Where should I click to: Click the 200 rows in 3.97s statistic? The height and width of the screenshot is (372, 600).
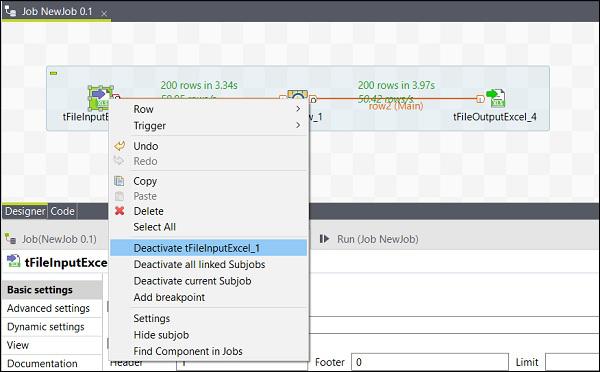click(396, 85)
